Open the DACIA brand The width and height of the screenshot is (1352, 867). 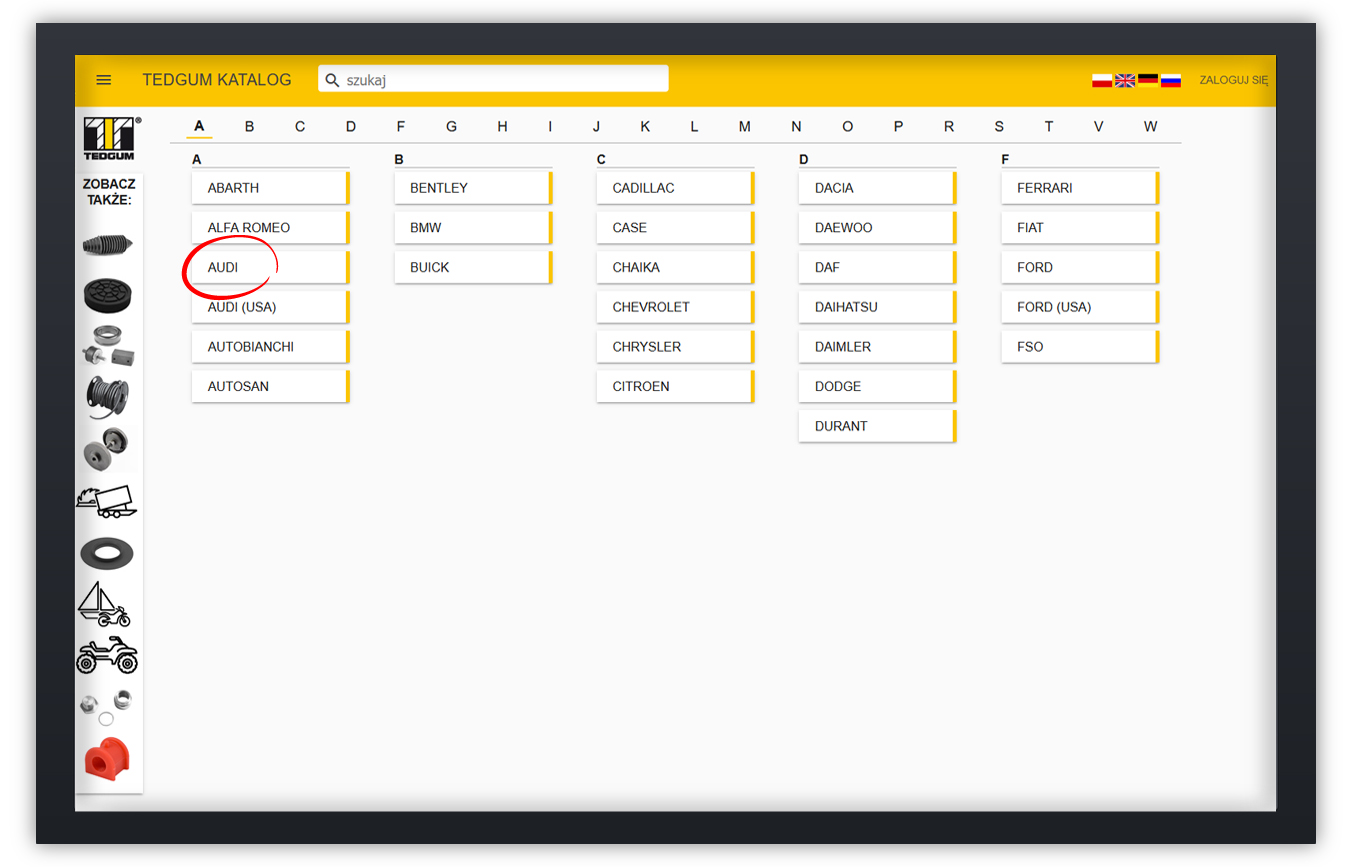pyautogui.click(x=878, y=188)
